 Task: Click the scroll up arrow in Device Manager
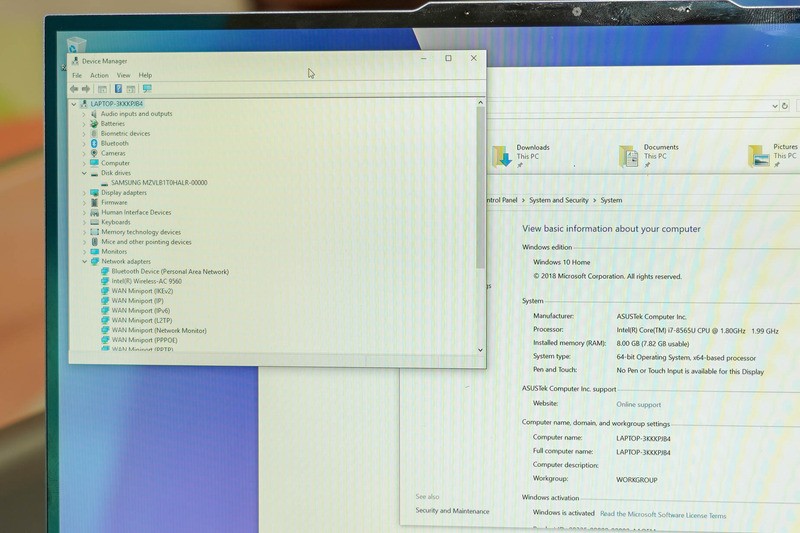tap(480, 103)
